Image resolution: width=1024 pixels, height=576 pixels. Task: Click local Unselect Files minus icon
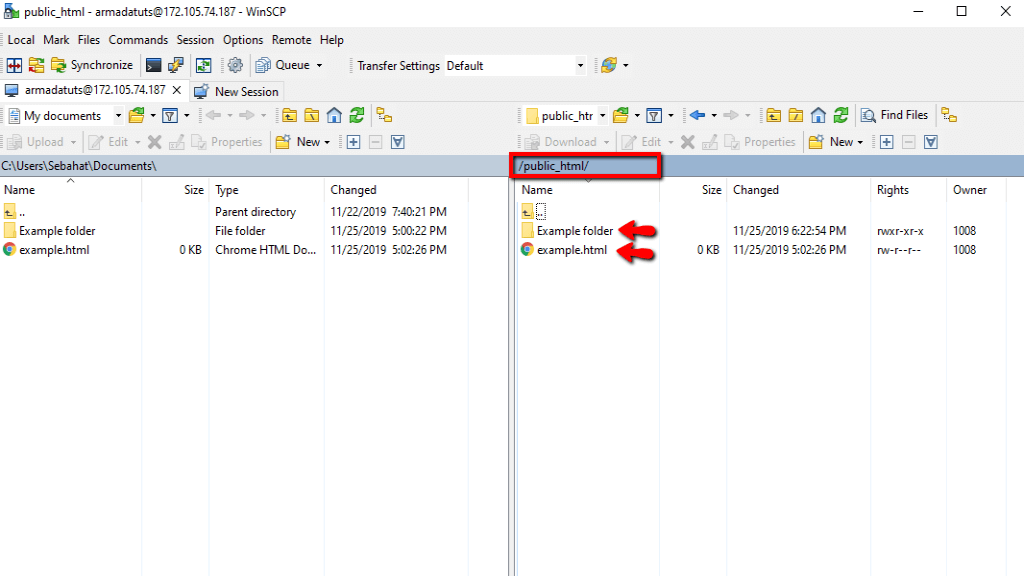coord(376,142)
